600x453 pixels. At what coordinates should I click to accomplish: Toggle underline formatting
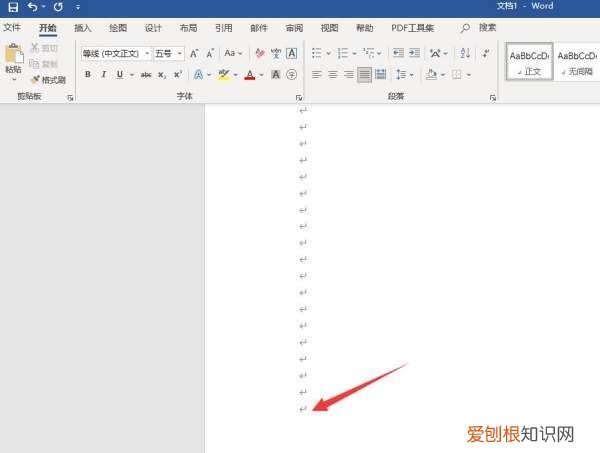pos(120,74)
